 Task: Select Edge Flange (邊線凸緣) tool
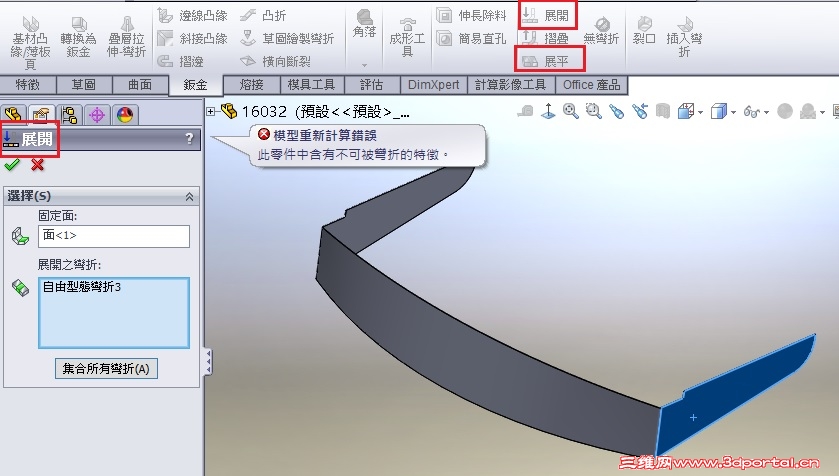point(193,16)
